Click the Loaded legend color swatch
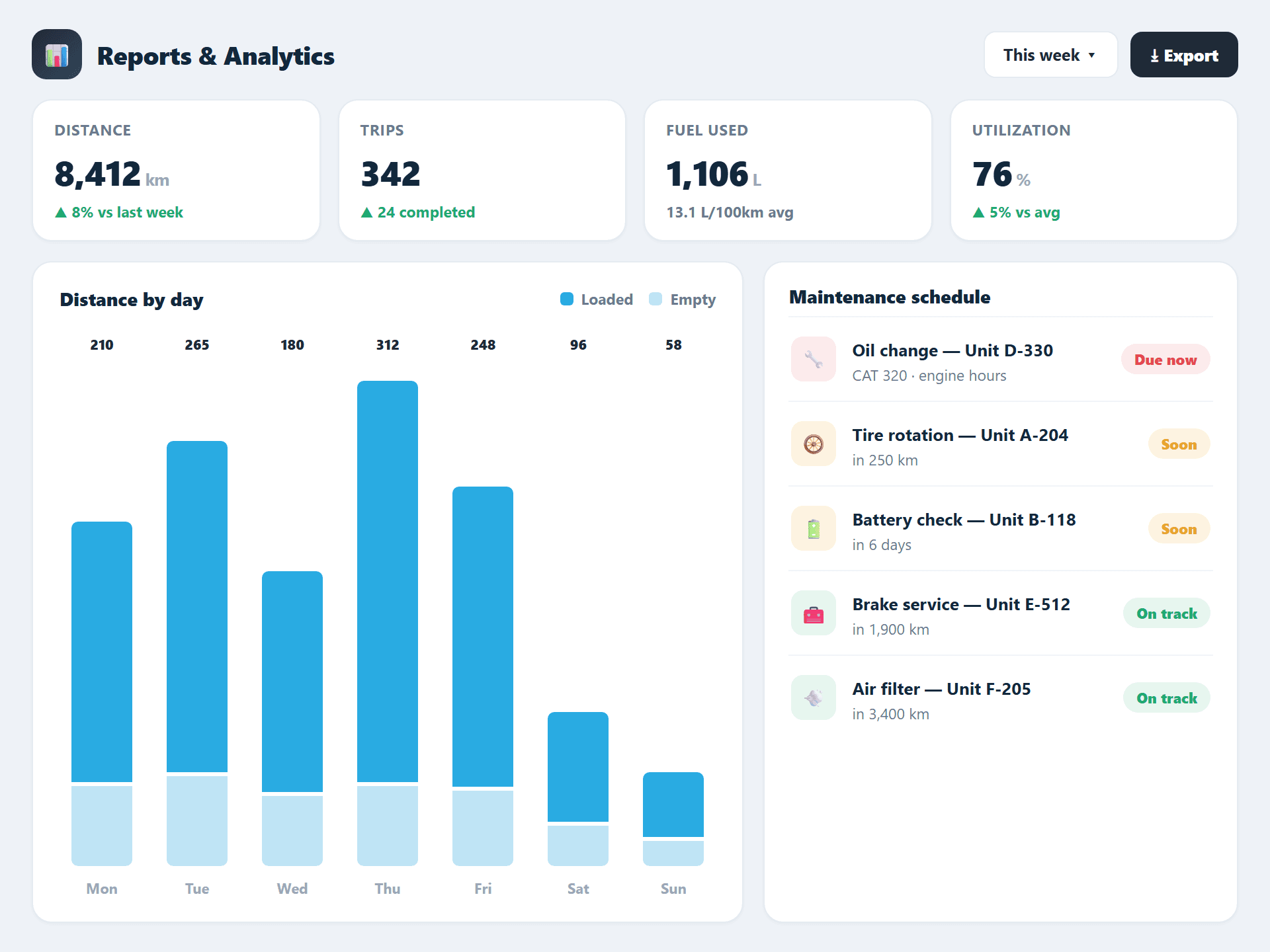This screenshot has width=1270, height=952. 567,299
